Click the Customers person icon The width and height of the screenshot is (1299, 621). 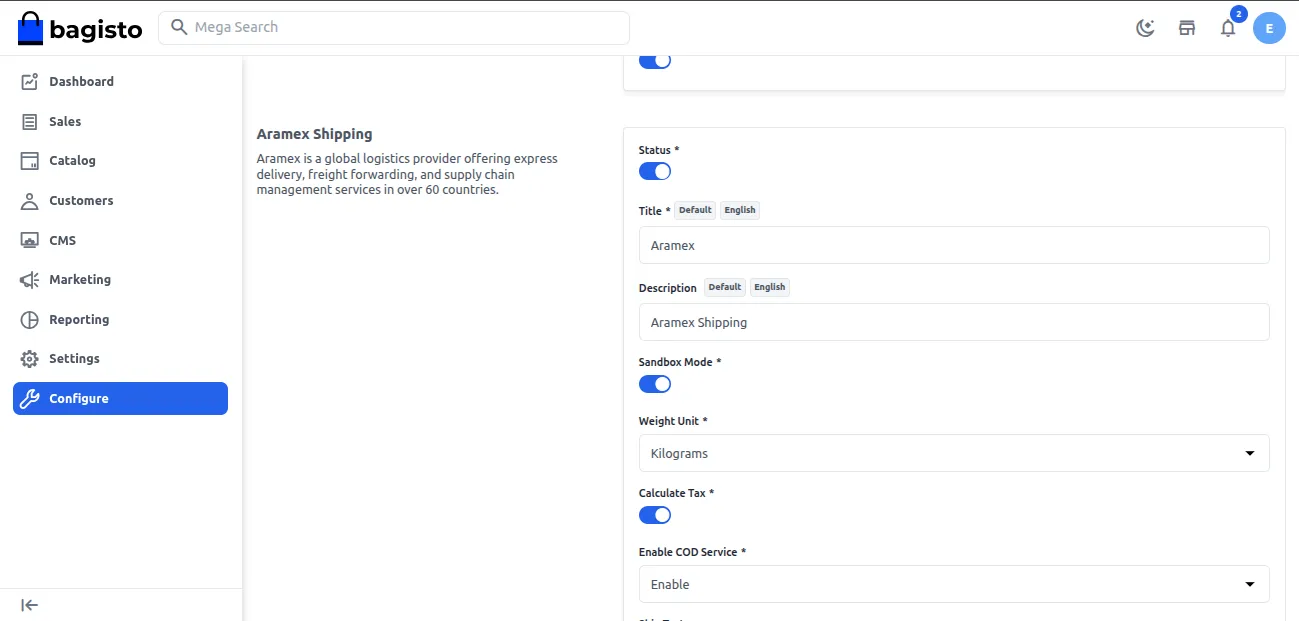point(30,200)
